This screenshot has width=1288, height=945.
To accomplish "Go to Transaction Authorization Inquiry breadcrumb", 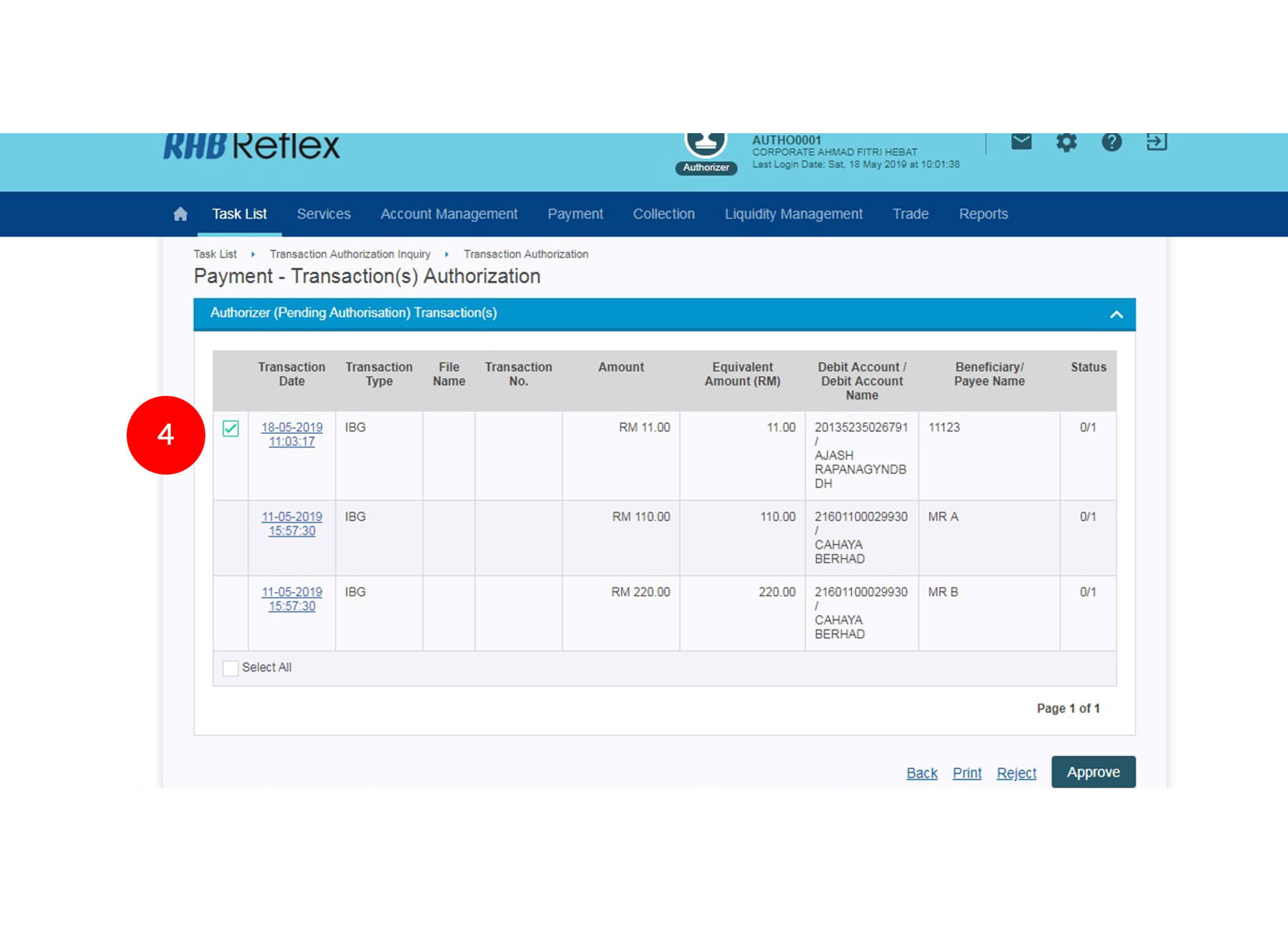I will pos(350,254).
